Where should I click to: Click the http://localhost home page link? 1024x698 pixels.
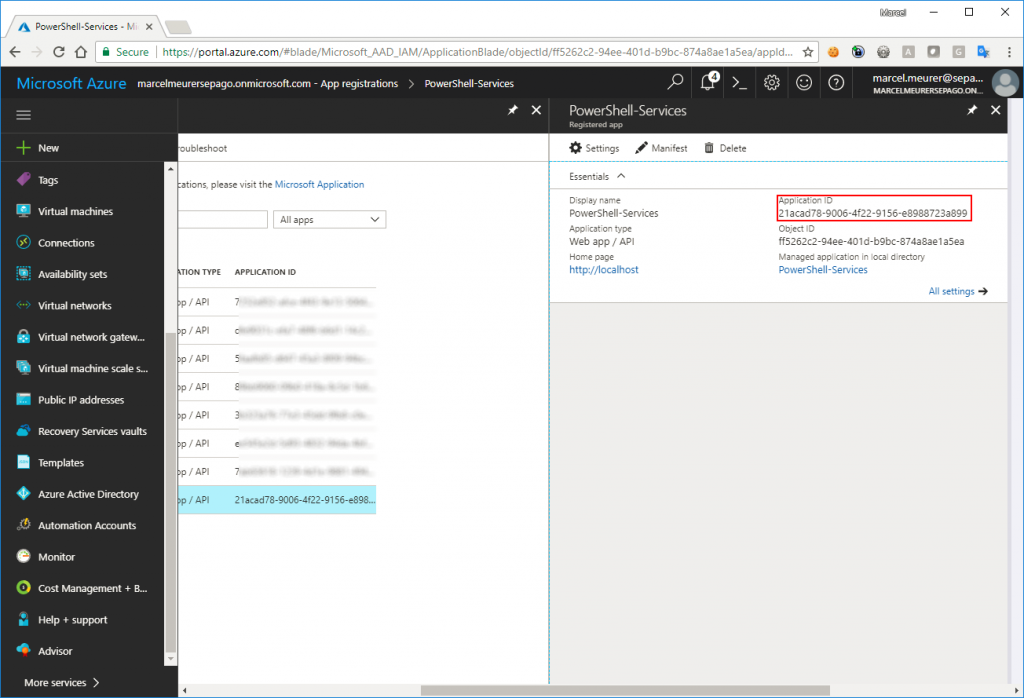point(604,270)
